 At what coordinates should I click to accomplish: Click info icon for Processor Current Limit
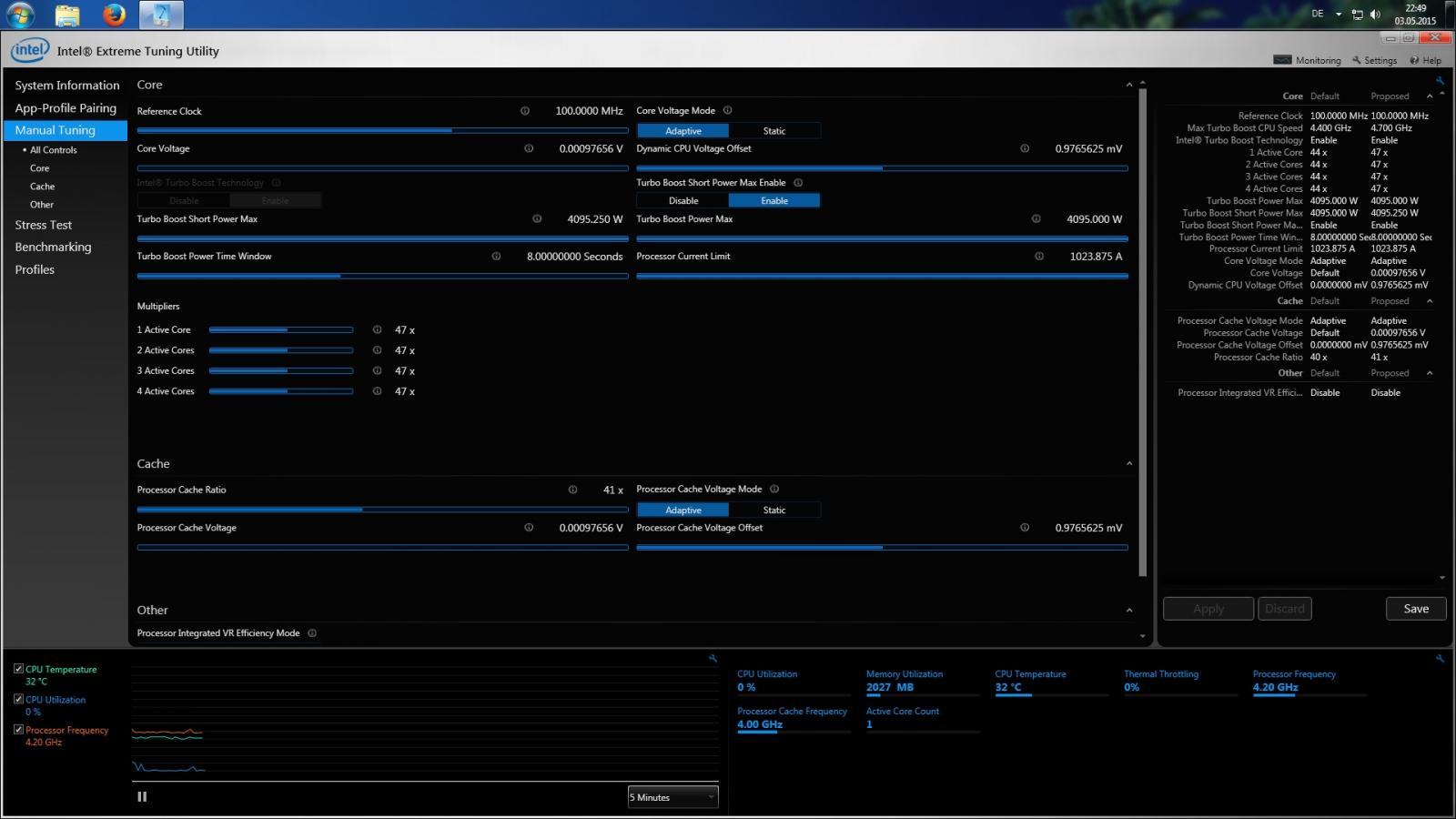1039,256
